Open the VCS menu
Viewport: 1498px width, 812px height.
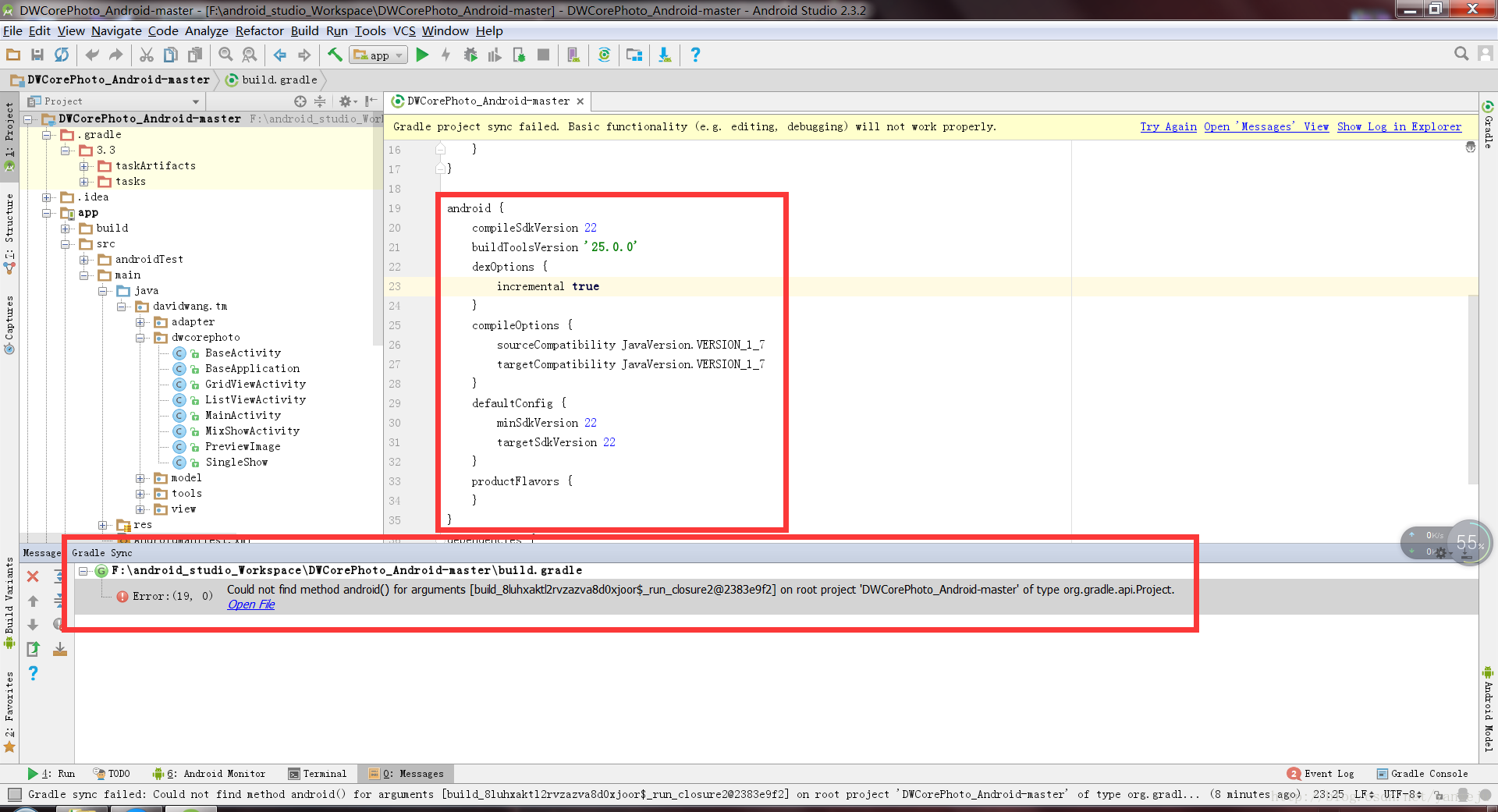[404, 31]
